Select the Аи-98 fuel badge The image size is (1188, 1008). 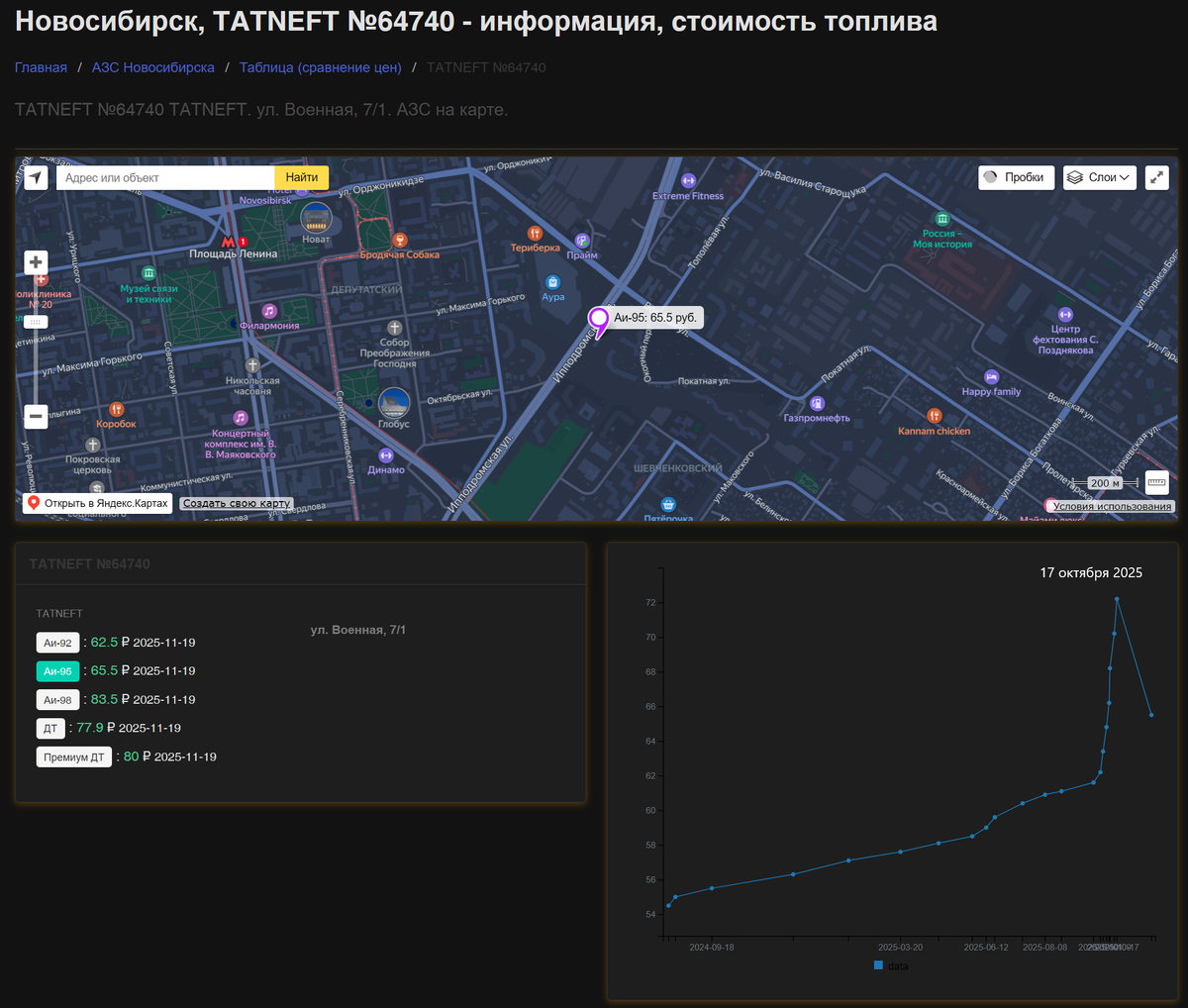point(57,700)
